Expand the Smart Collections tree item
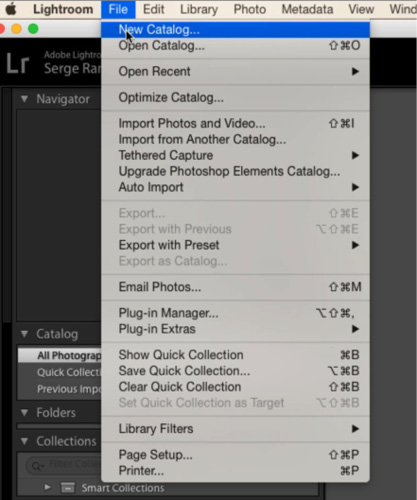Viewport: 417px width, 500px height. (47, 488)
